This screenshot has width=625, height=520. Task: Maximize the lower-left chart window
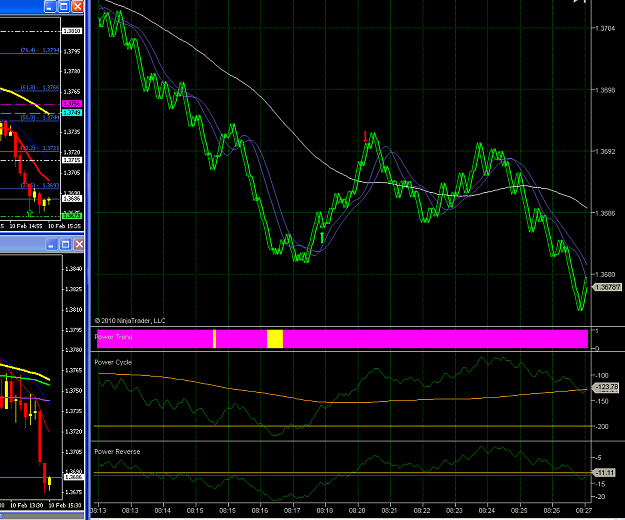(x=65, y=244)
